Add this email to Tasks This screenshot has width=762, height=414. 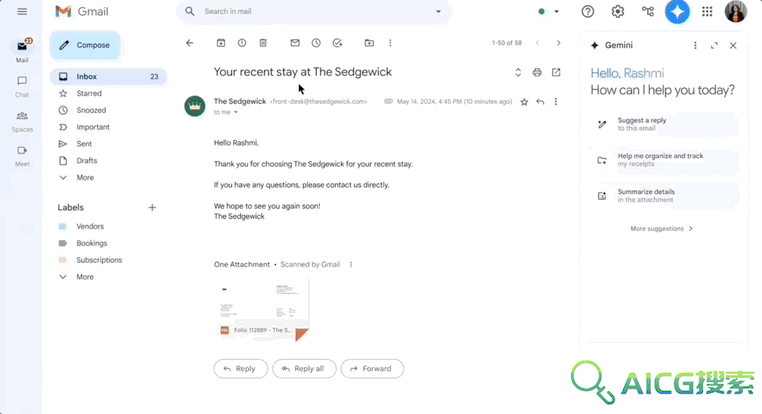[x=337, y=43]
